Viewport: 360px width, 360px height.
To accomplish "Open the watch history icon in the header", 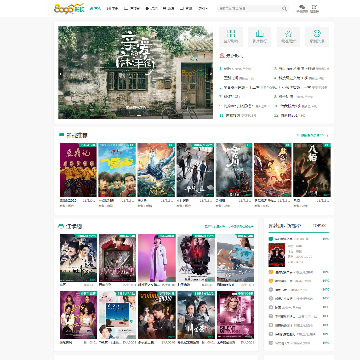I will 302,9.
